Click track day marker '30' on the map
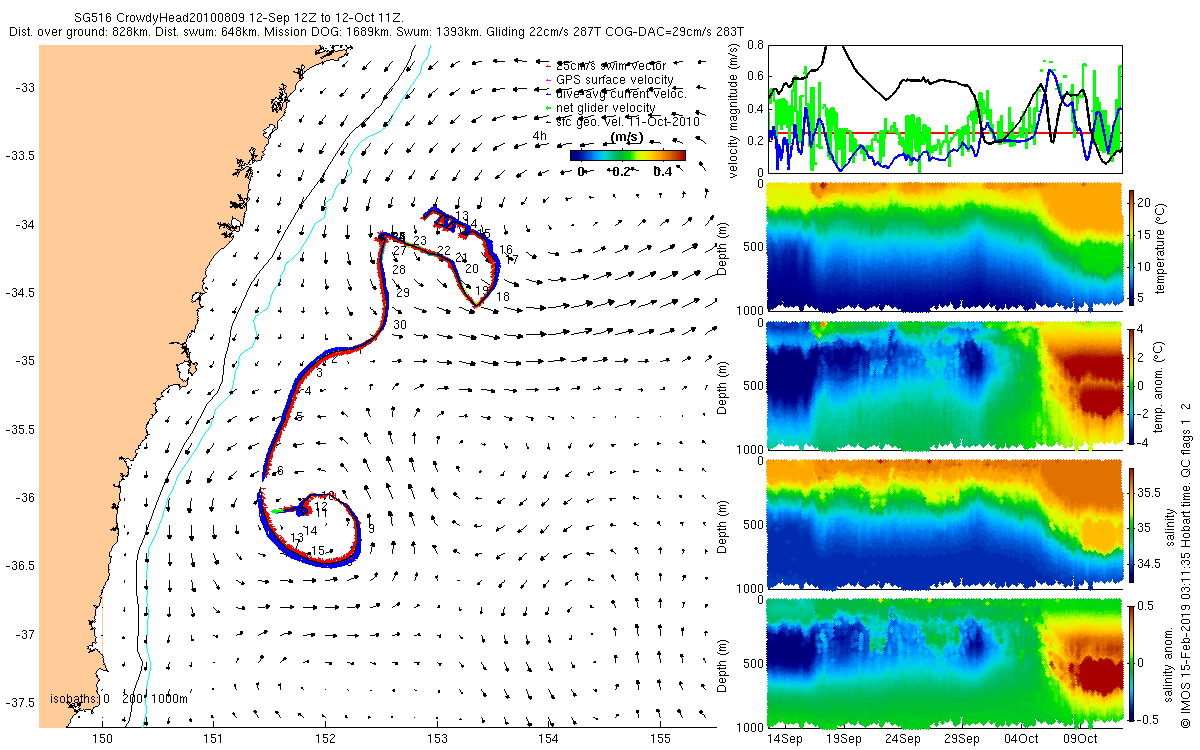The image size is (1200, 750). [399, 325]
